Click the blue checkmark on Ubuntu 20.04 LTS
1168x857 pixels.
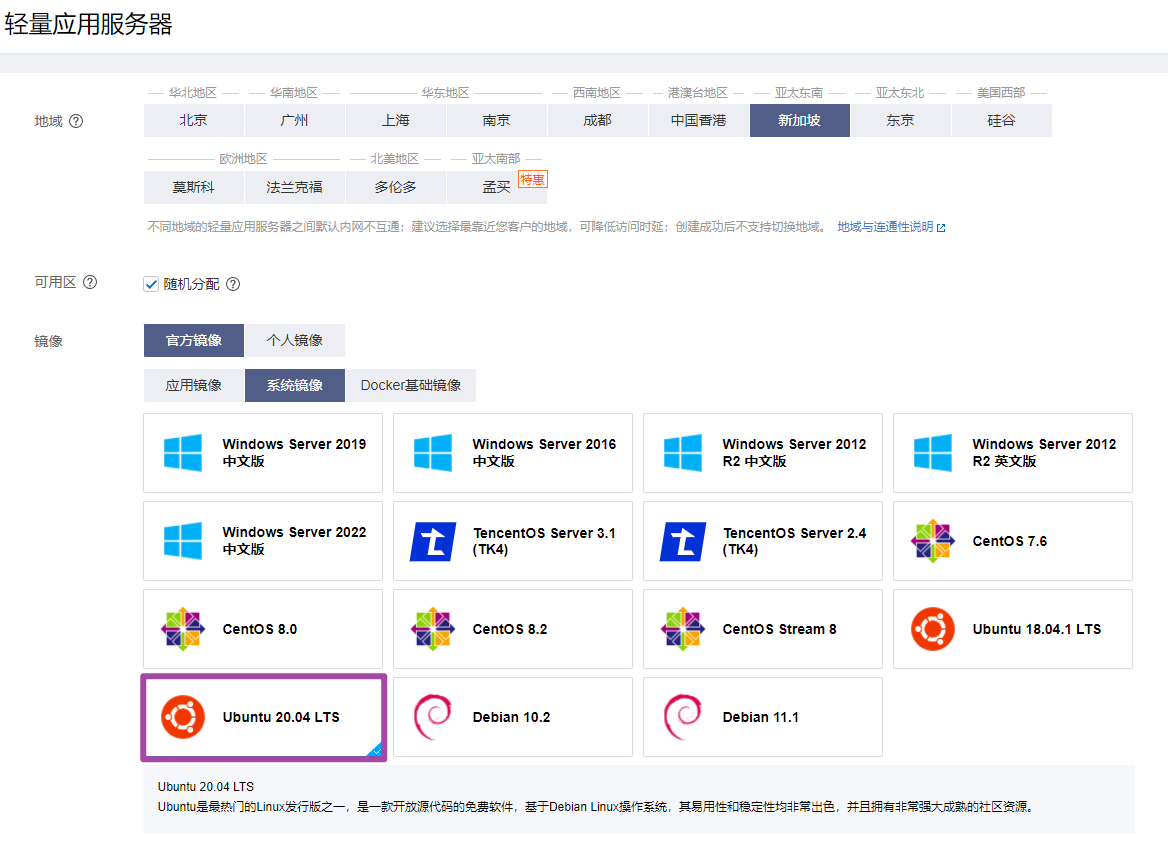click(377, 751)
